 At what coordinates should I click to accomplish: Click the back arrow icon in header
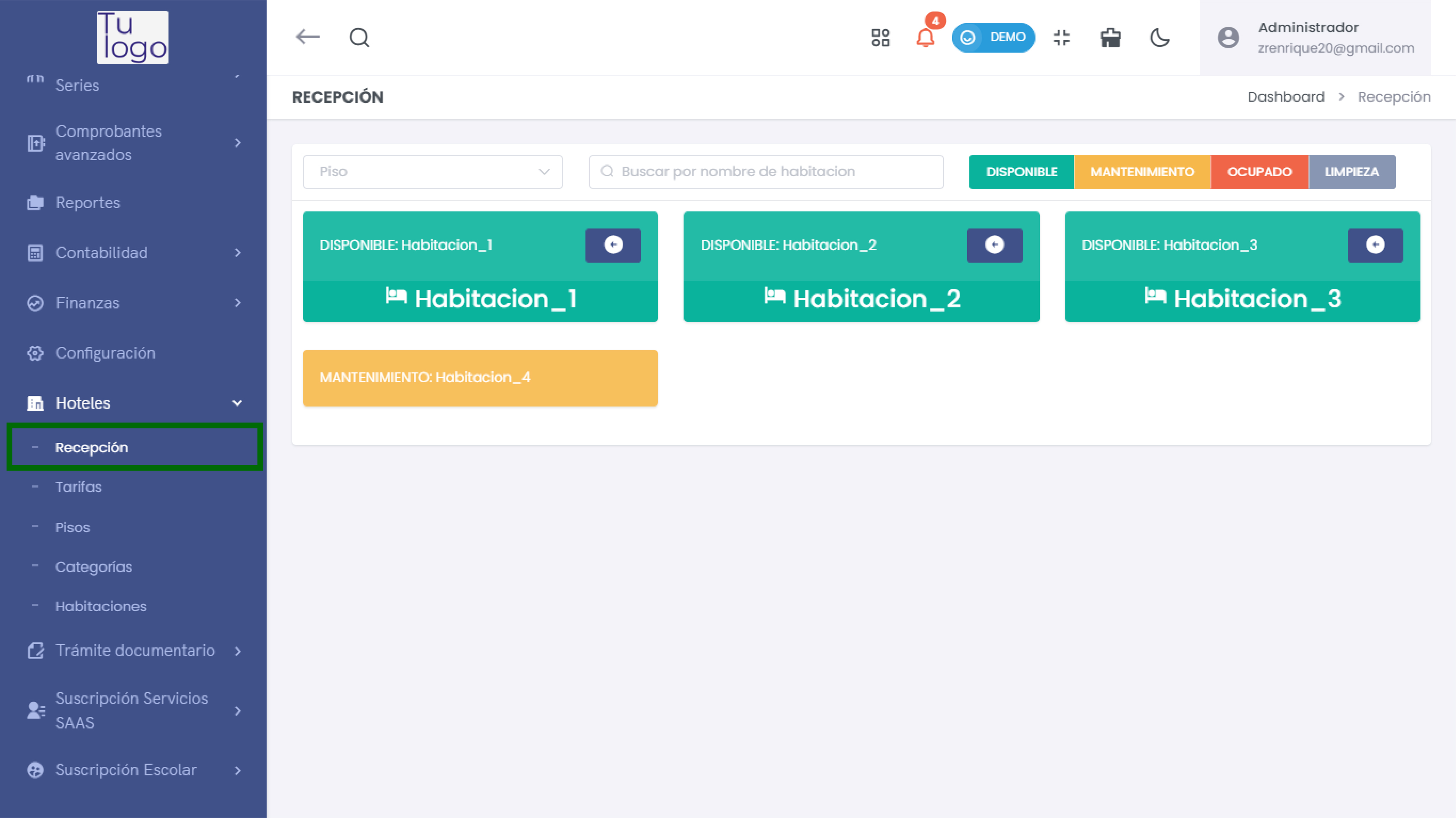[307, 37]
